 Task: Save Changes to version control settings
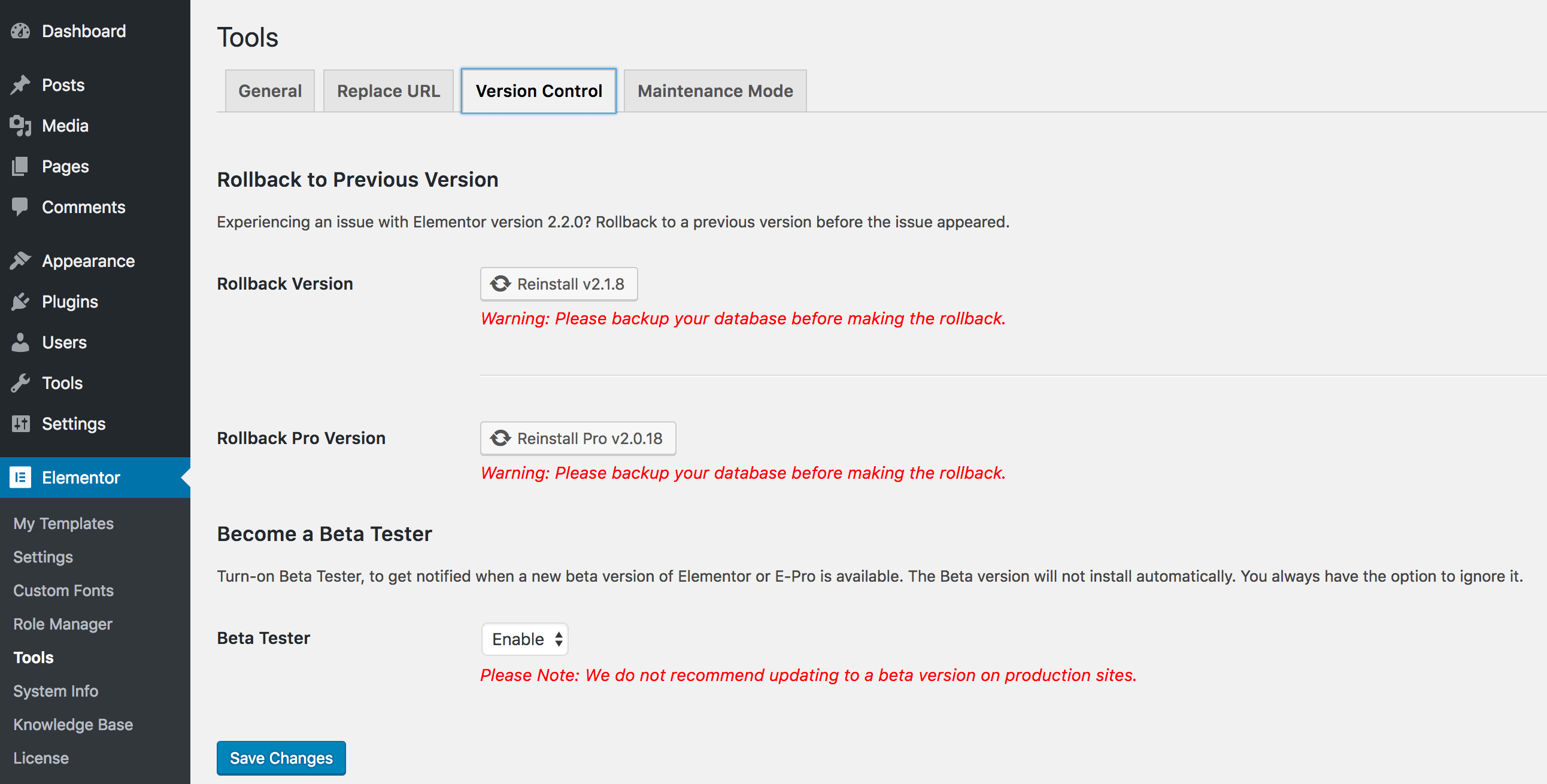[x=281, y=758]
